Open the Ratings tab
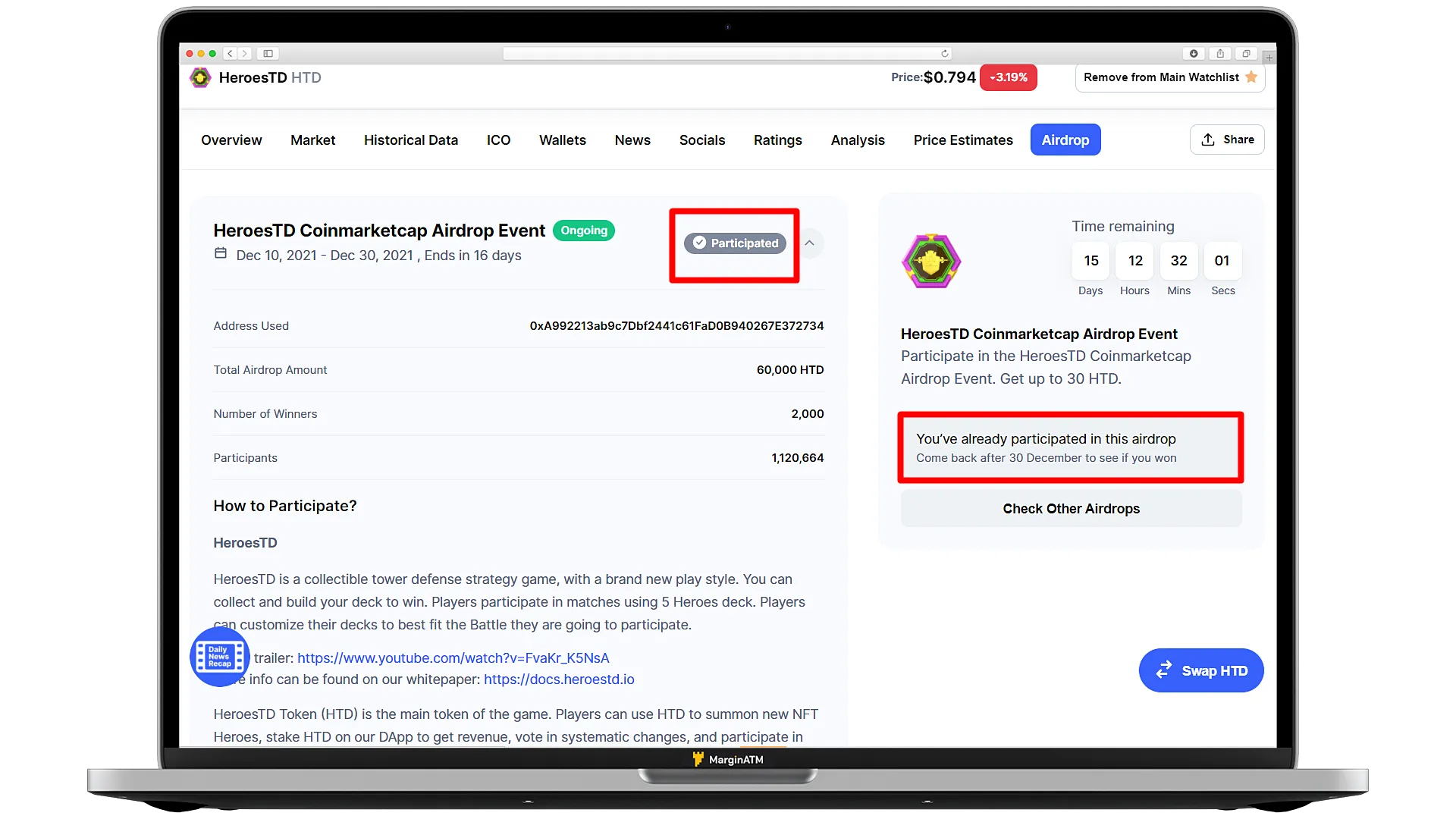Viewport: 1456px width, 819px height. (778, 140)
